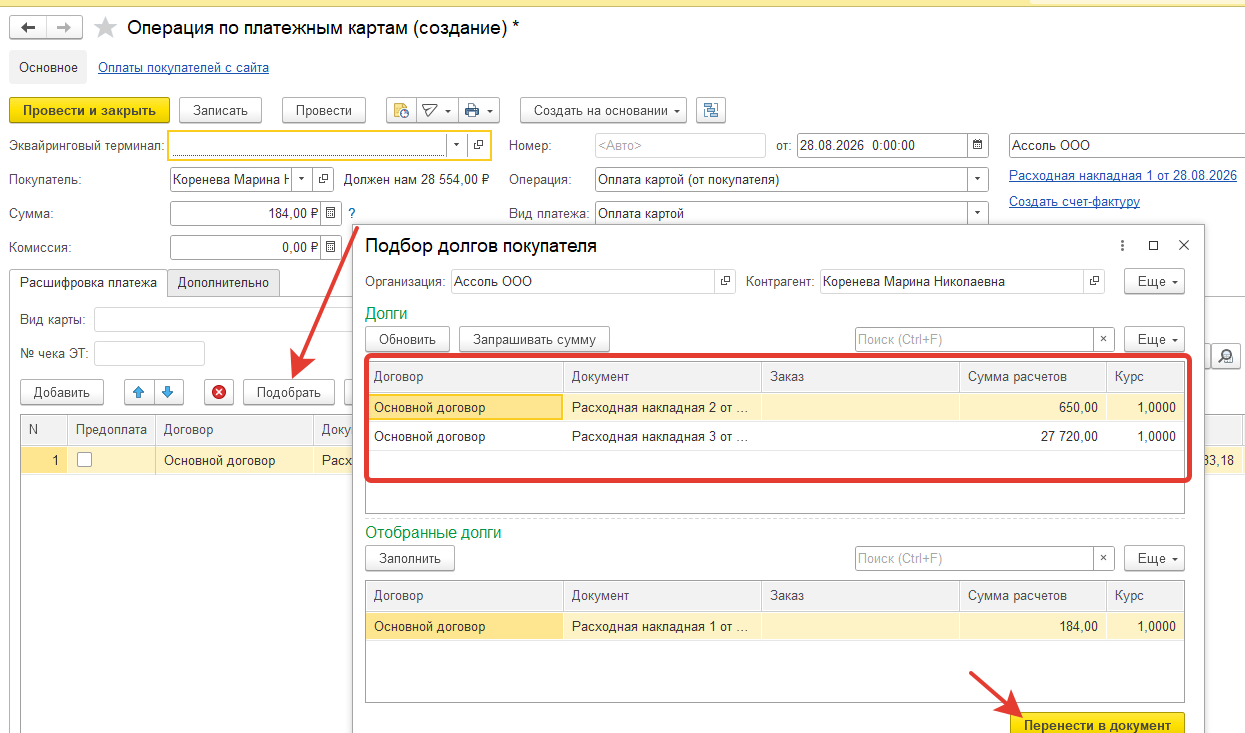Open the Создать на основании dropdown

604,110
